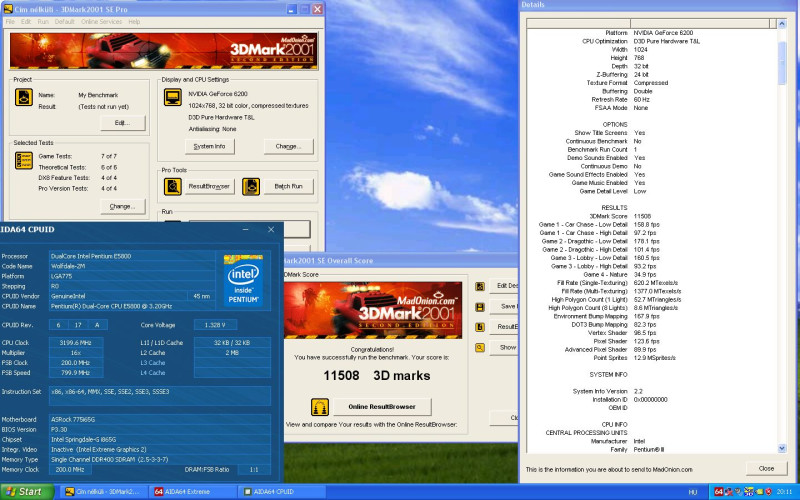Viewport: 800px width, 500px height.
Task: Click the Instruction Set field in AIDA64 CPUID
Action: [x=160, y=396]
